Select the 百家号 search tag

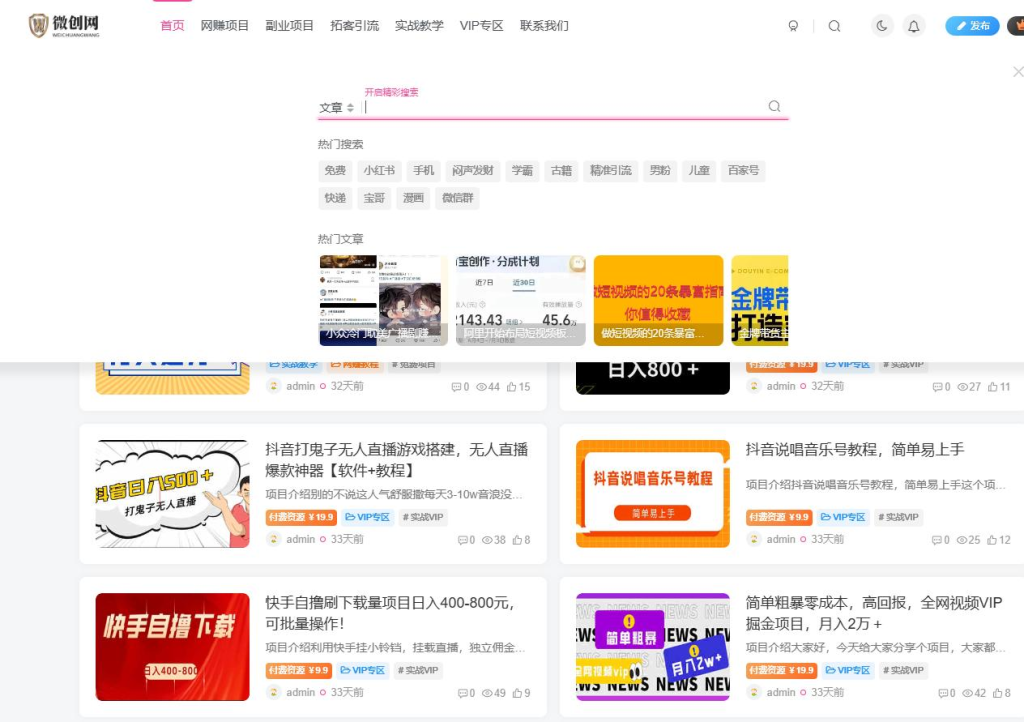(743, 170)
